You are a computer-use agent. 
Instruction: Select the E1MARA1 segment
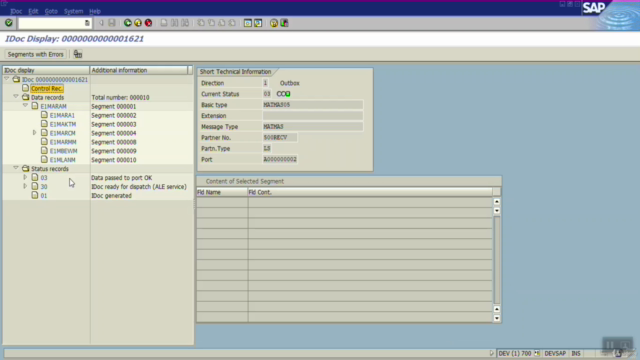62,116
